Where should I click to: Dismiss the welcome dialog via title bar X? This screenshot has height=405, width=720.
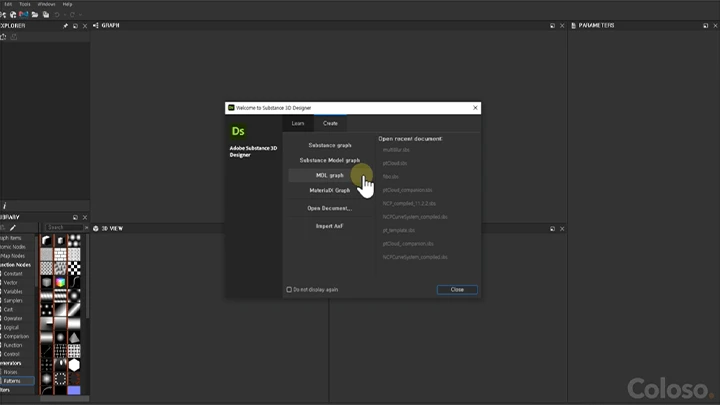tap(475, 108)
